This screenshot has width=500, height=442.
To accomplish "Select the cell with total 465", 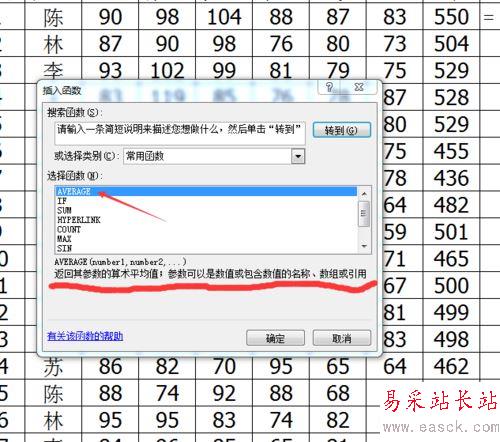I will click(x=451, y=258).
